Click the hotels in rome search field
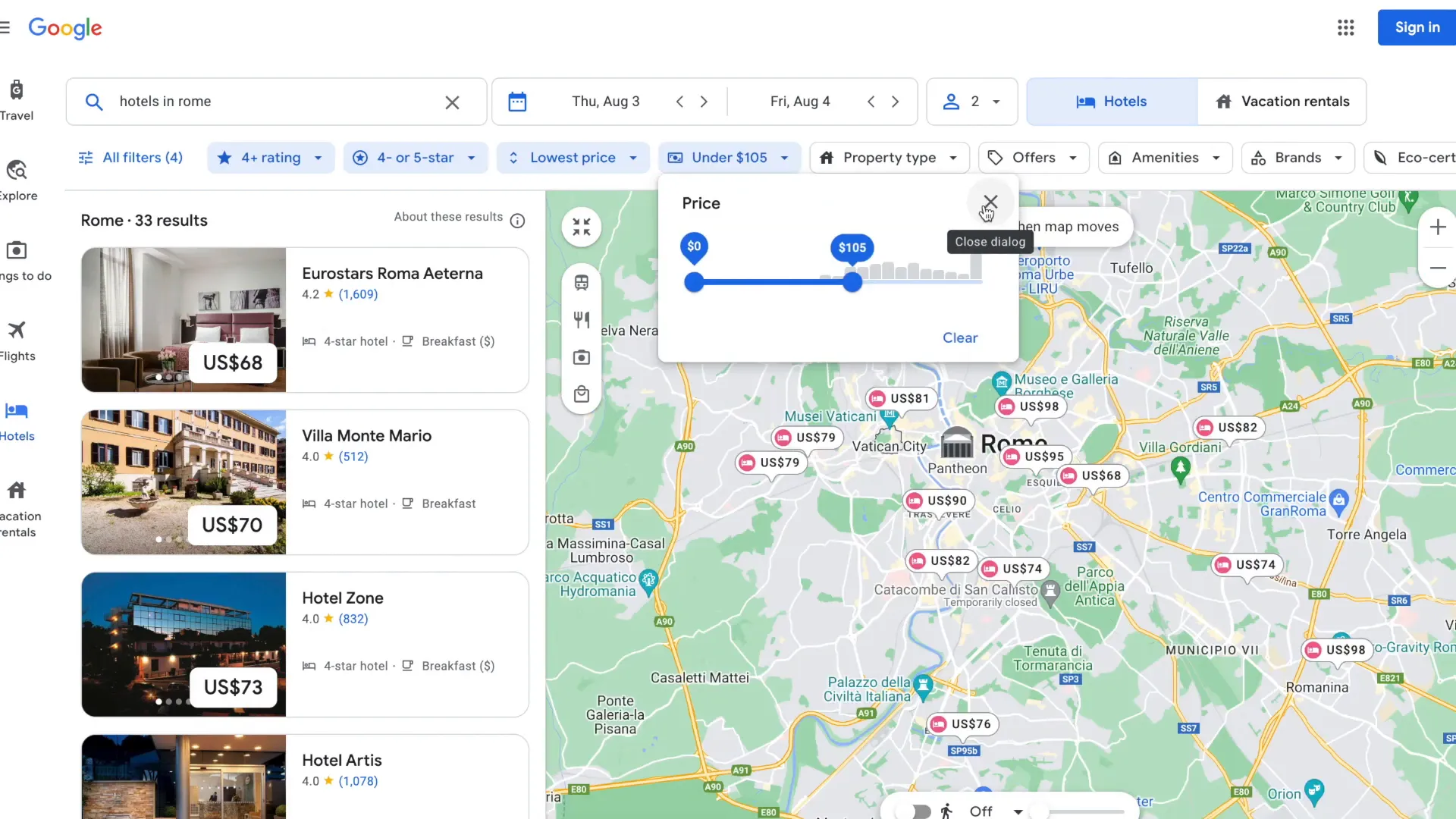Image resolution: width=1456 pixels, height=819 pixels. pos(276,102)
